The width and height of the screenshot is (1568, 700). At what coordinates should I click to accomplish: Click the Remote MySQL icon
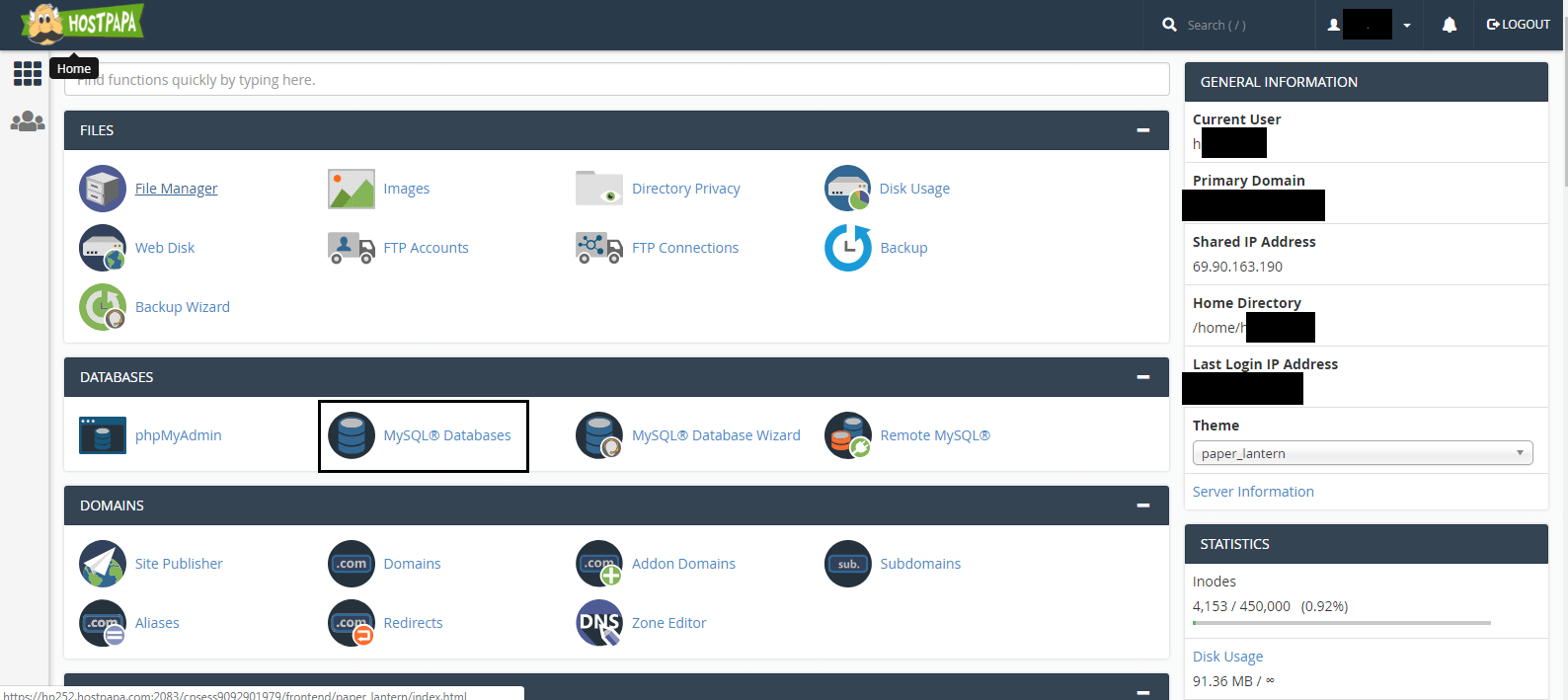tap(848, 435)
